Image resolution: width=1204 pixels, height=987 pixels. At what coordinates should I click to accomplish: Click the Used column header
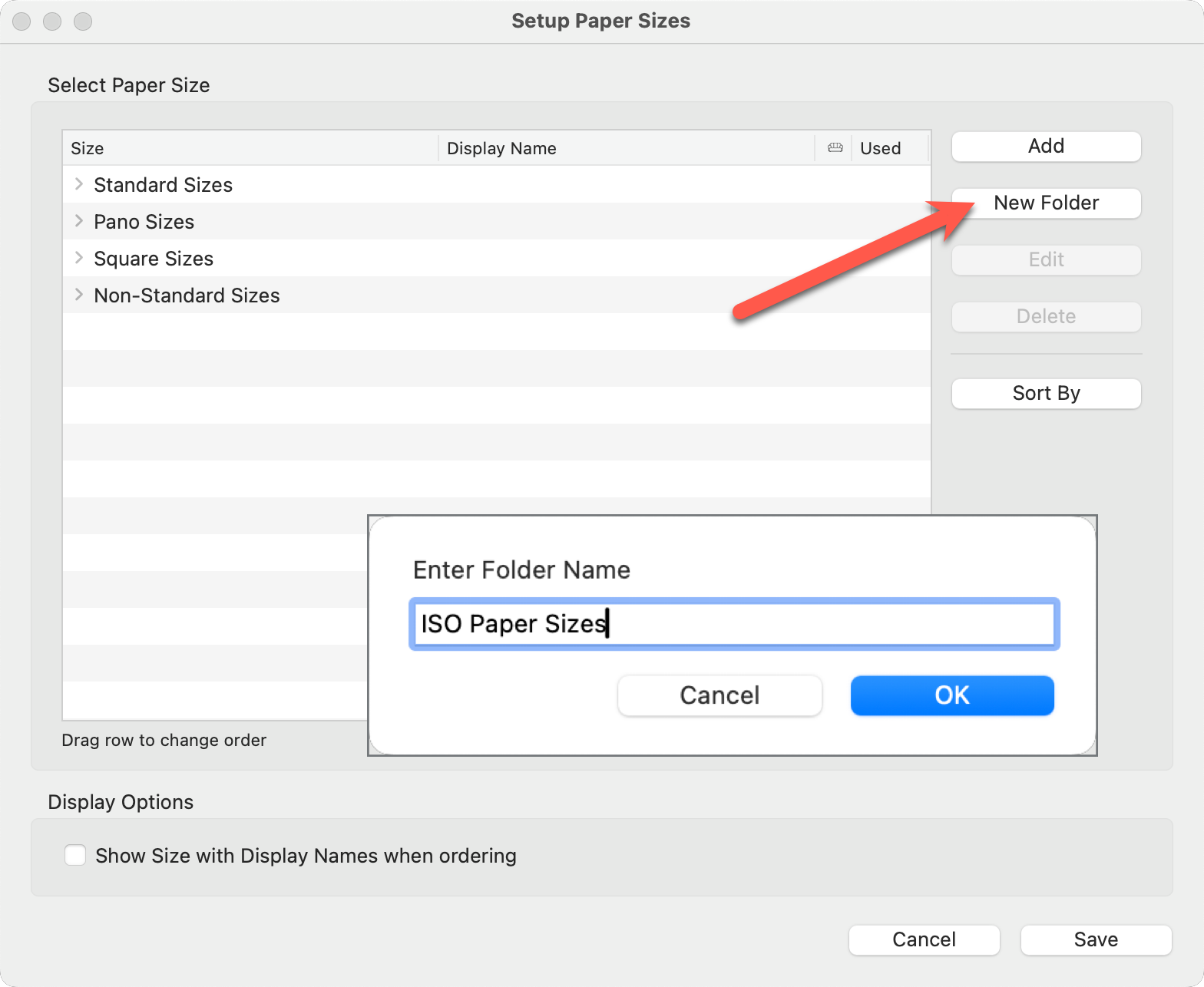(x=888, y=148)
